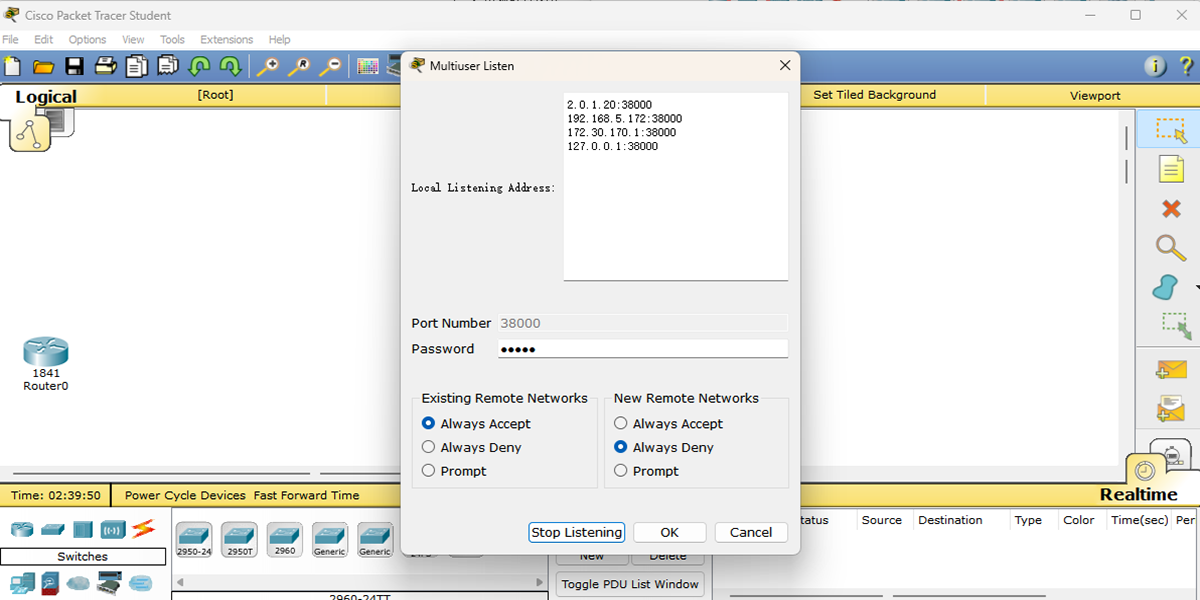The image size is (1200, 600).
Task: Open the Tools menu
Action: point(173,40)
